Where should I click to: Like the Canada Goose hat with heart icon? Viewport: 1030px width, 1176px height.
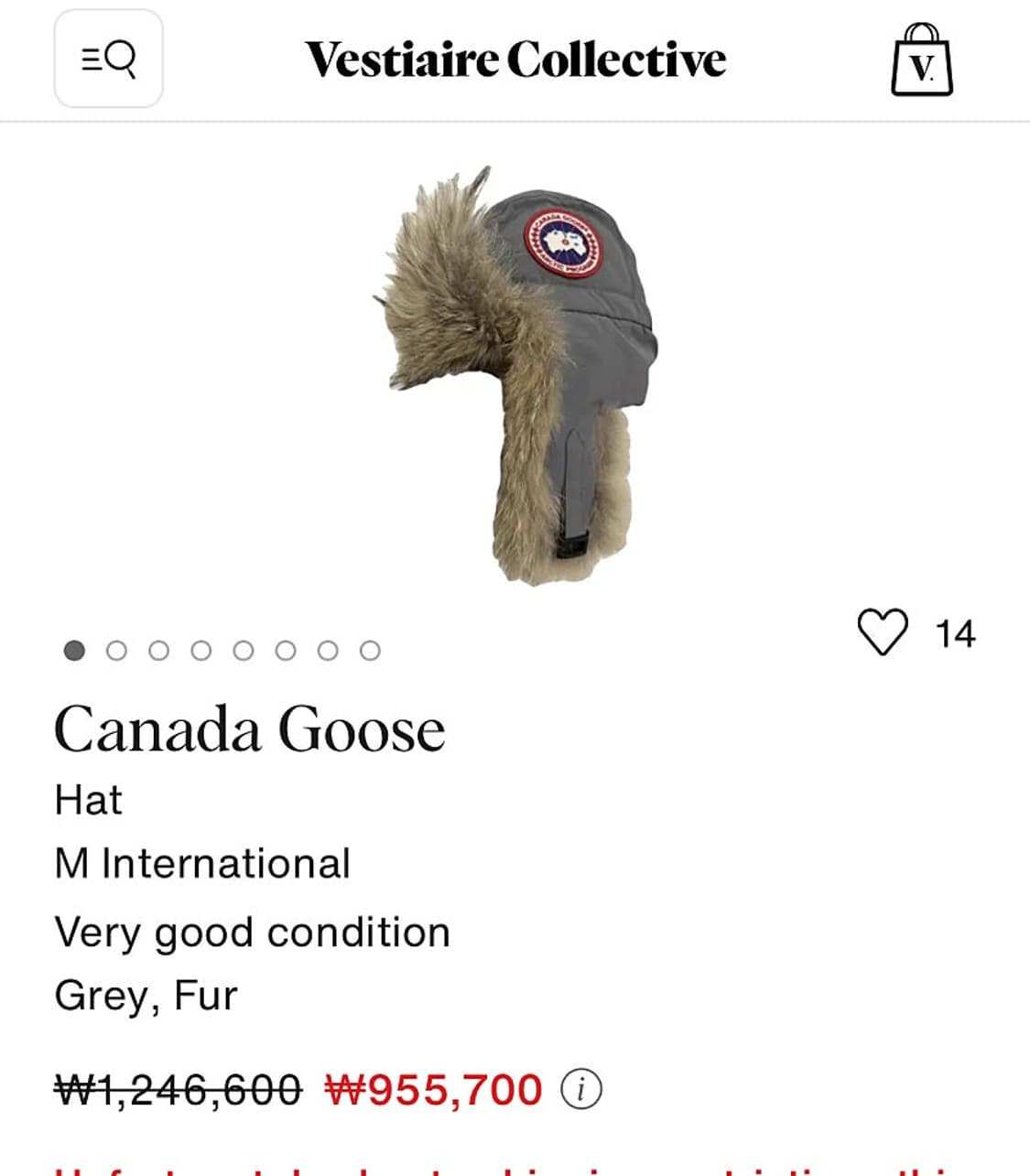pyautogui.click(x=883, y=632)
